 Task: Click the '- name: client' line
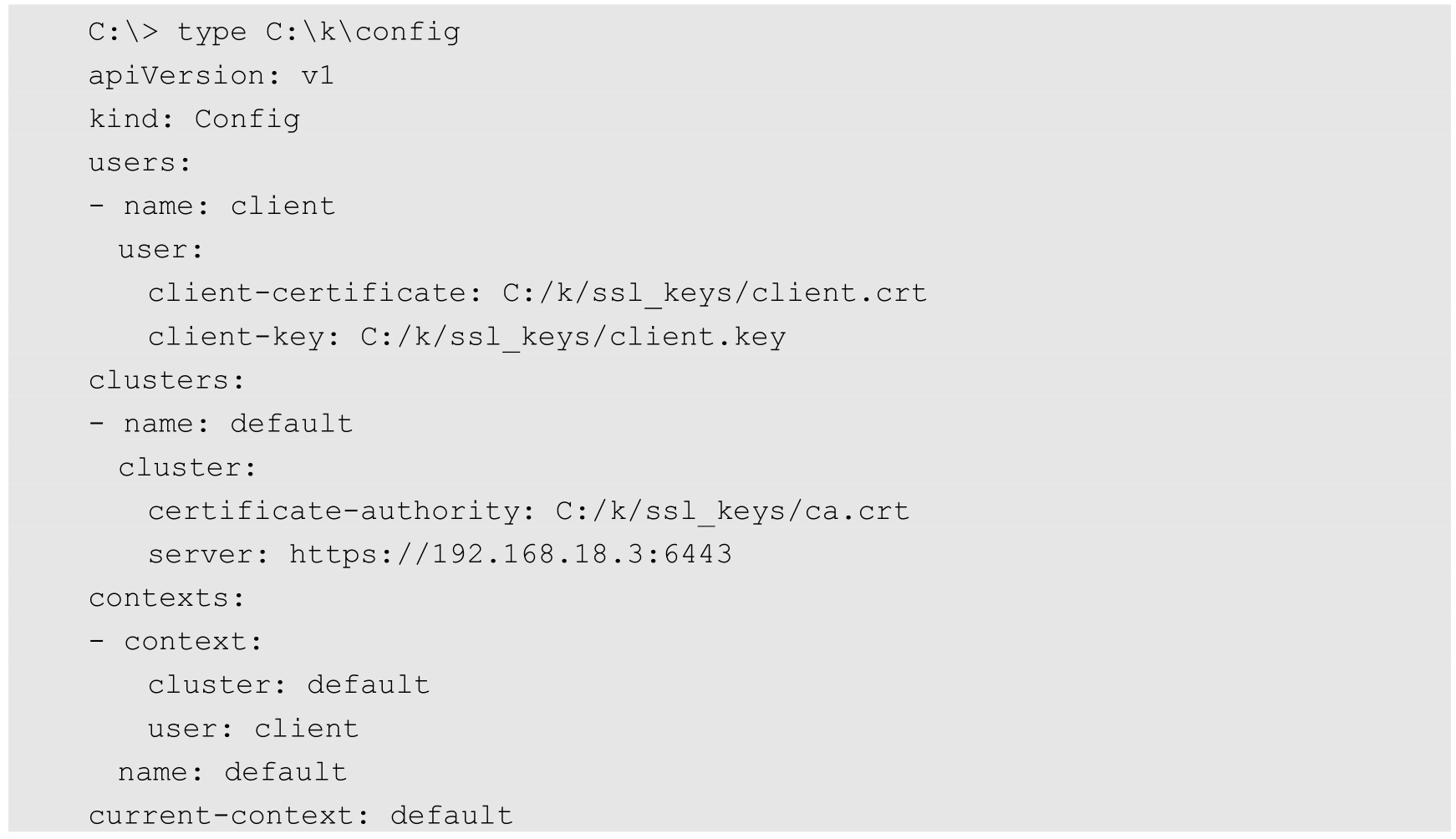click(x=212, y=206)
